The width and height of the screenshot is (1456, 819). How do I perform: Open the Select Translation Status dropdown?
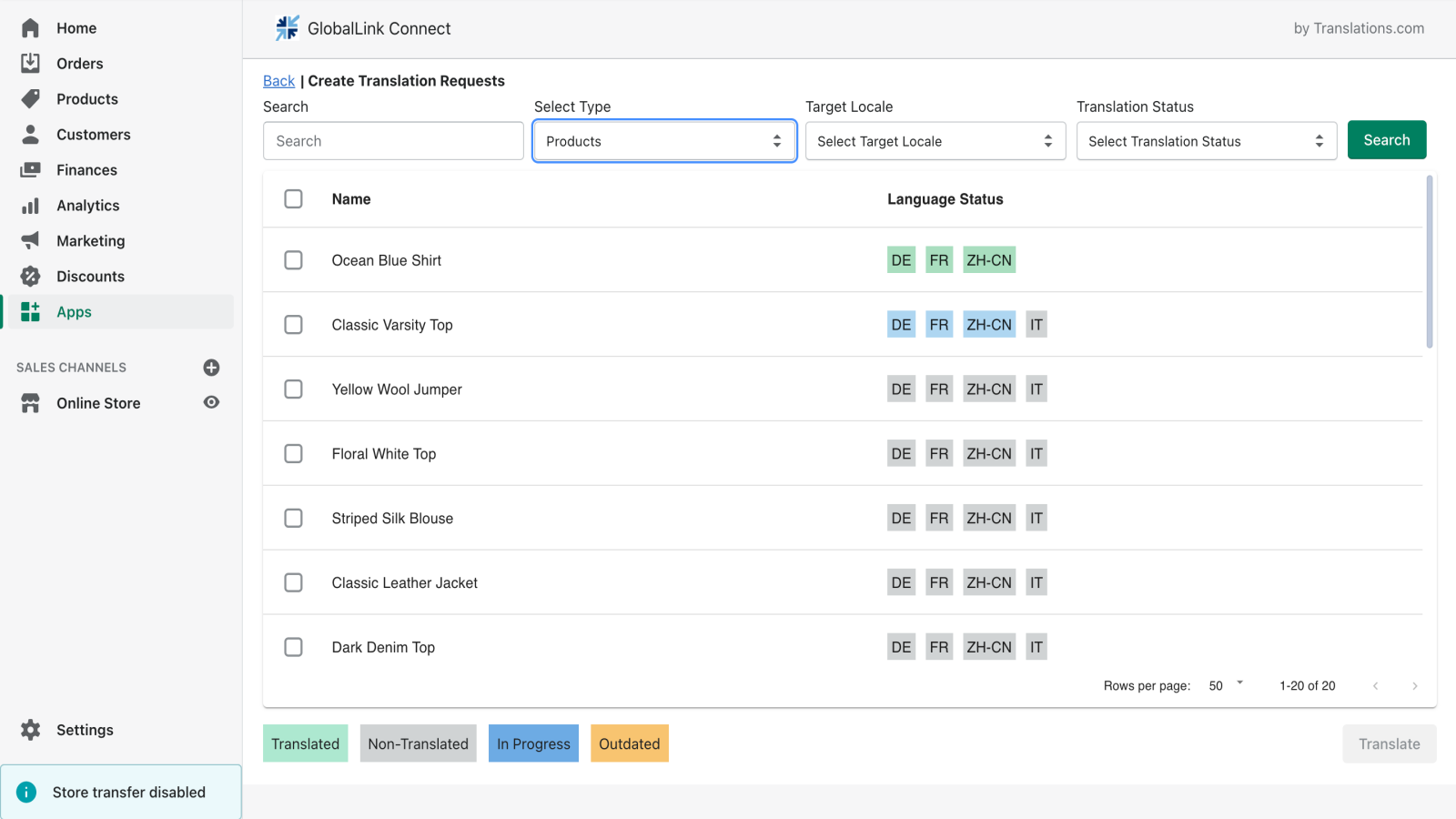tap(1207, 141)
